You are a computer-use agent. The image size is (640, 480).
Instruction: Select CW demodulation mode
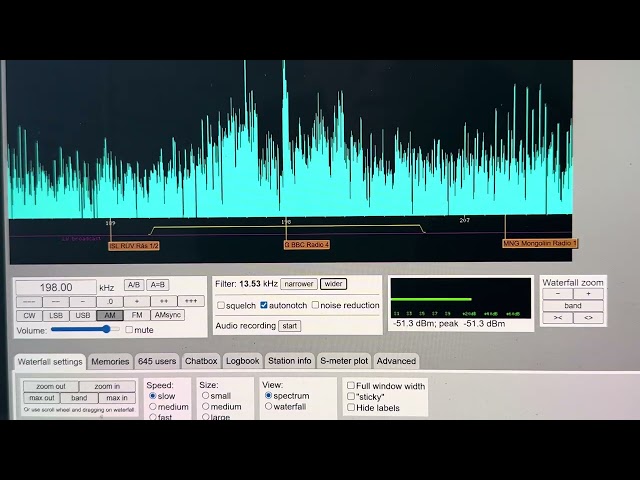click(29, 316)
